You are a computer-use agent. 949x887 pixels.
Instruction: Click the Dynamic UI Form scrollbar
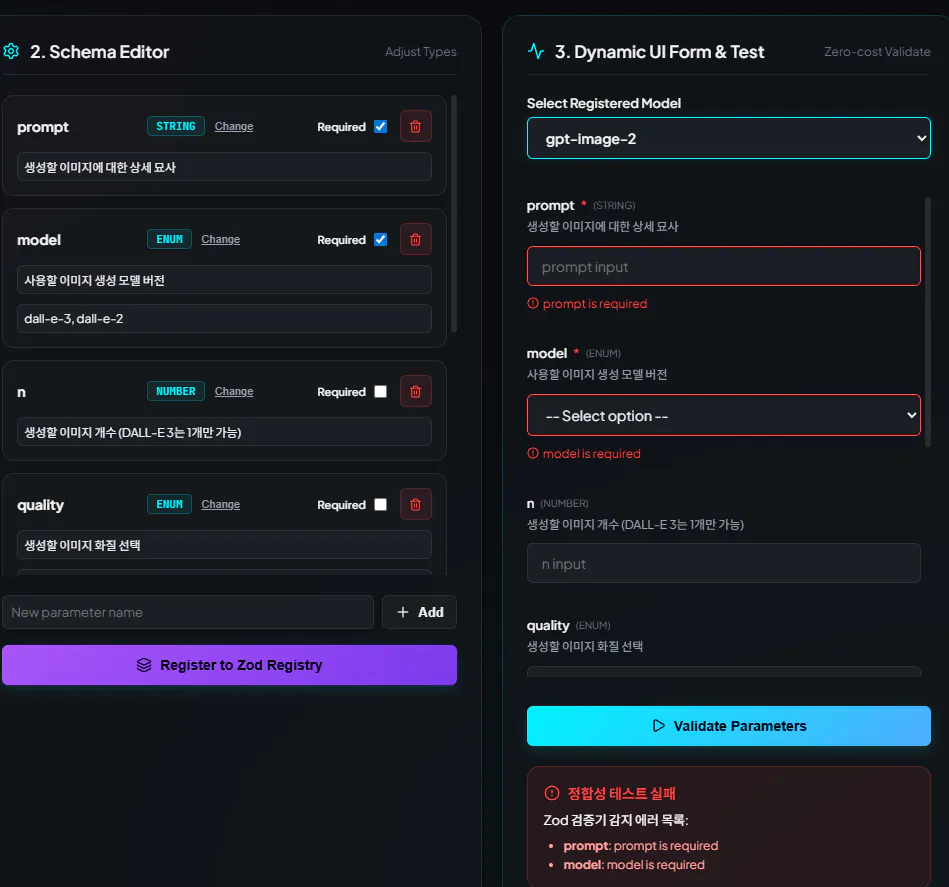point(928,322)
